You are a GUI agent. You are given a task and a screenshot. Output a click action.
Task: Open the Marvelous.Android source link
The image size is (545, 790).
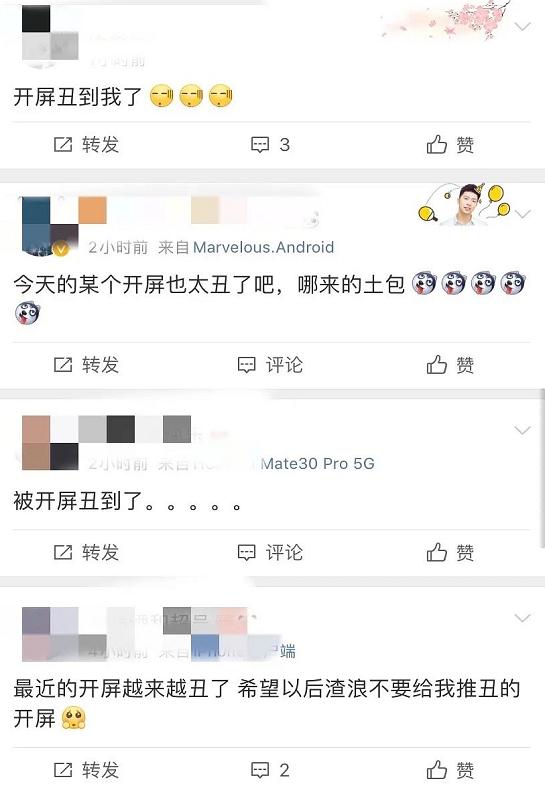(x=263, y=247)
